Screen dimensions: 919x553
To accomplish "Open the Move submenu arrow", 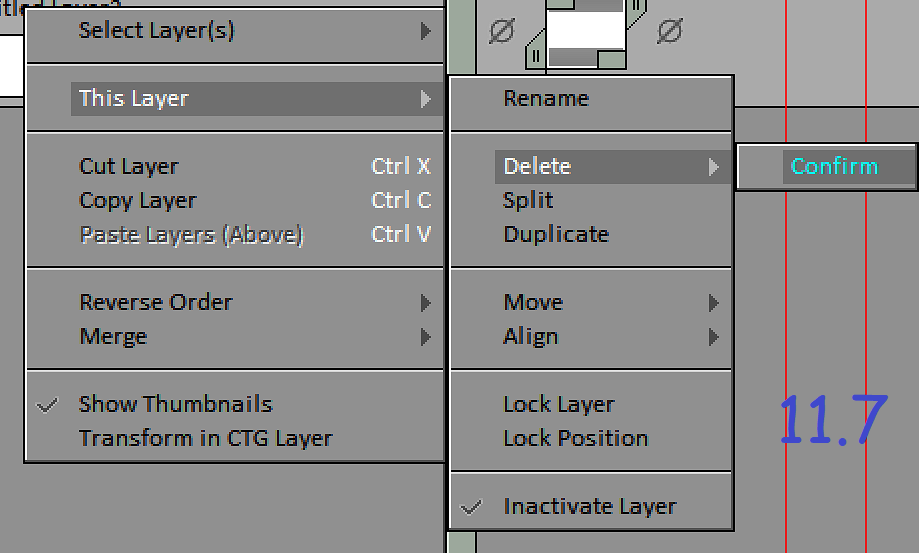I will point(713,303).
